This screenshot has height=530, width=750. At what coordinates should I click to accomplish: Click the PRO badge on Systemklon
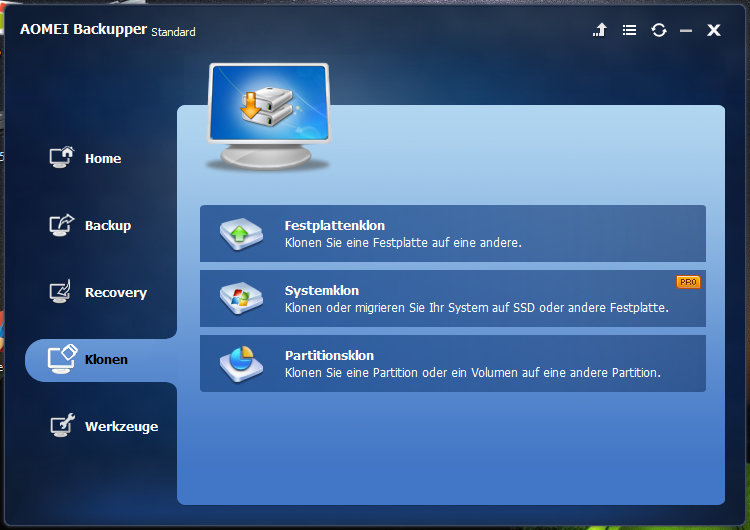[x=688, y=282]
